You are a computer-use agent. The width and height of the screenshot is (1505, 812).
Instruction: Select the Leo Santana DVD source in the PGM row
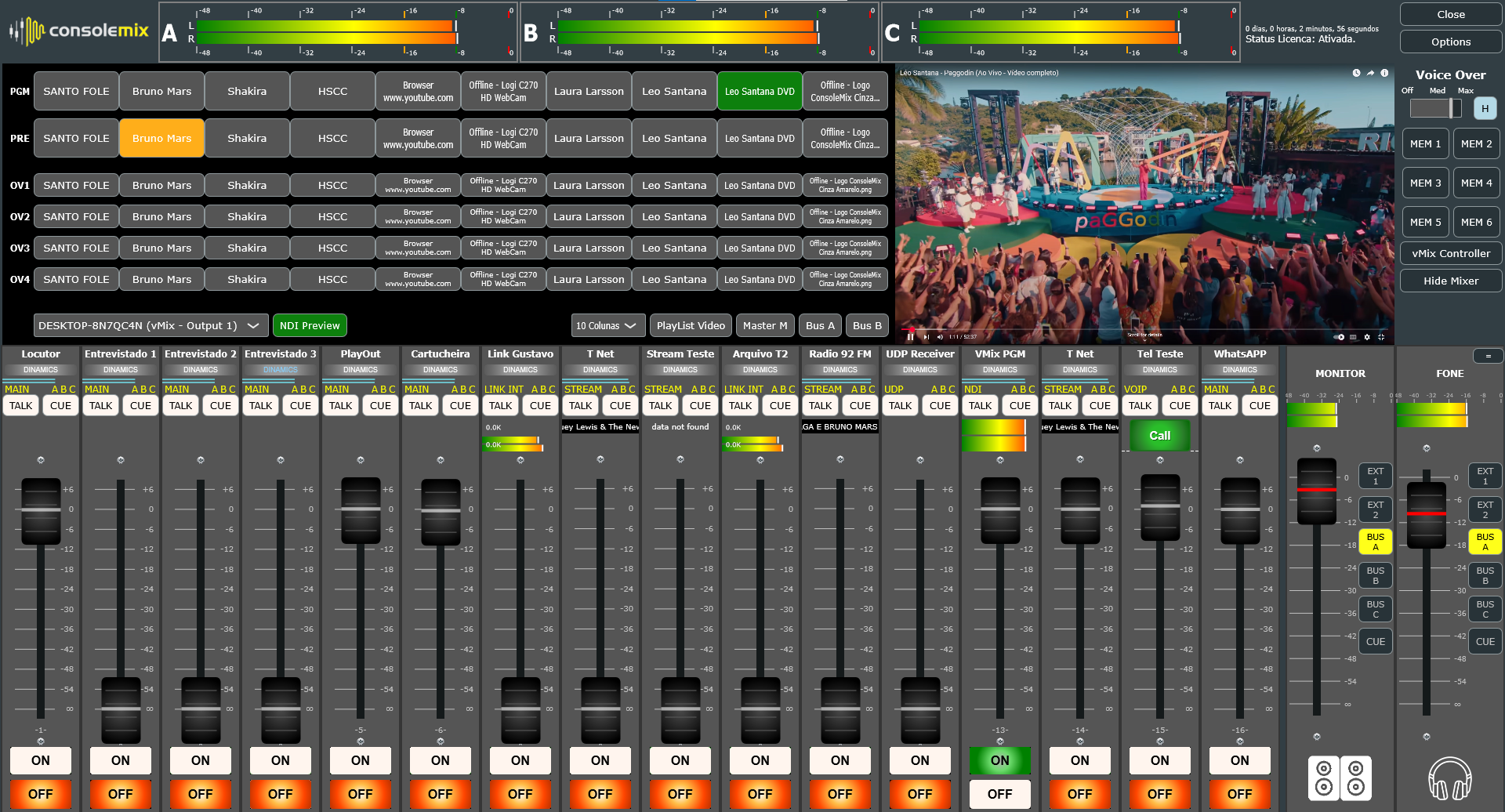[759, 90]
